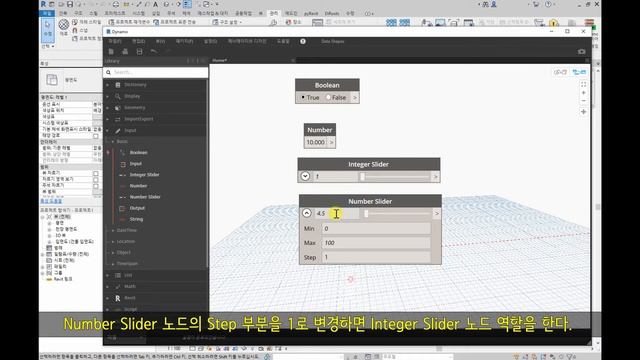
Task: Expand the Integer Slider node settings chevron
Action: (305, 176)
